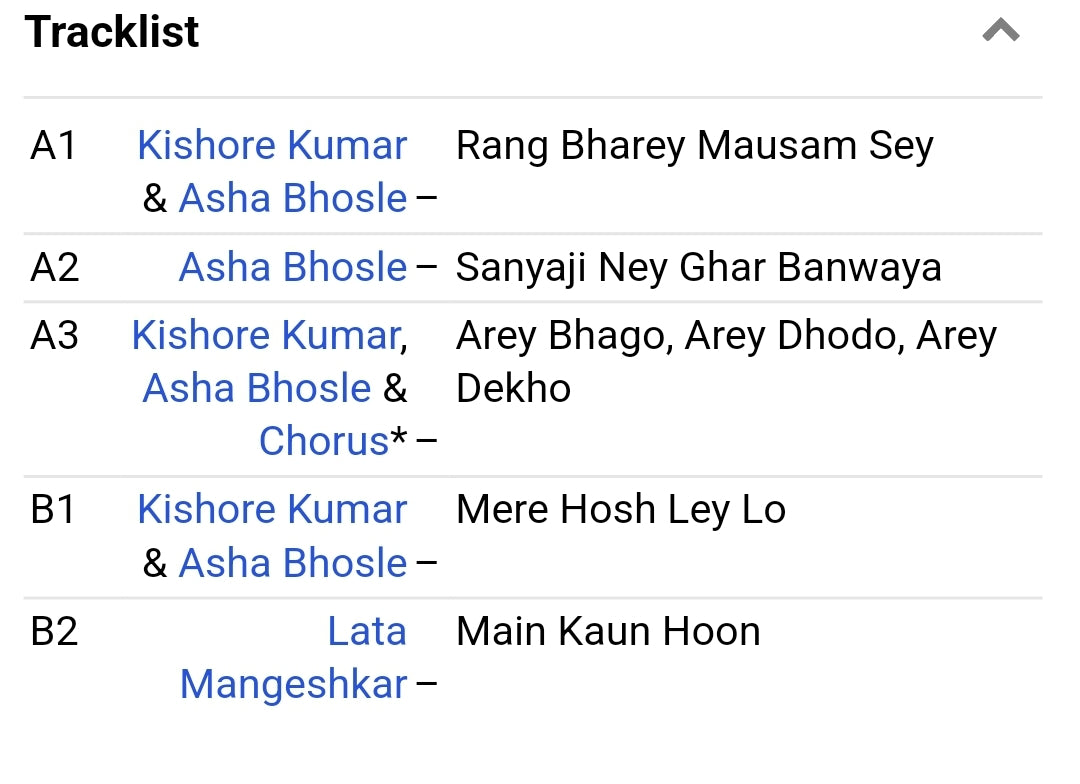The width and height of the screenshot is (1080, 784).
Task: Open Kishore Kumar link on track B1
Action: (272, 510)
